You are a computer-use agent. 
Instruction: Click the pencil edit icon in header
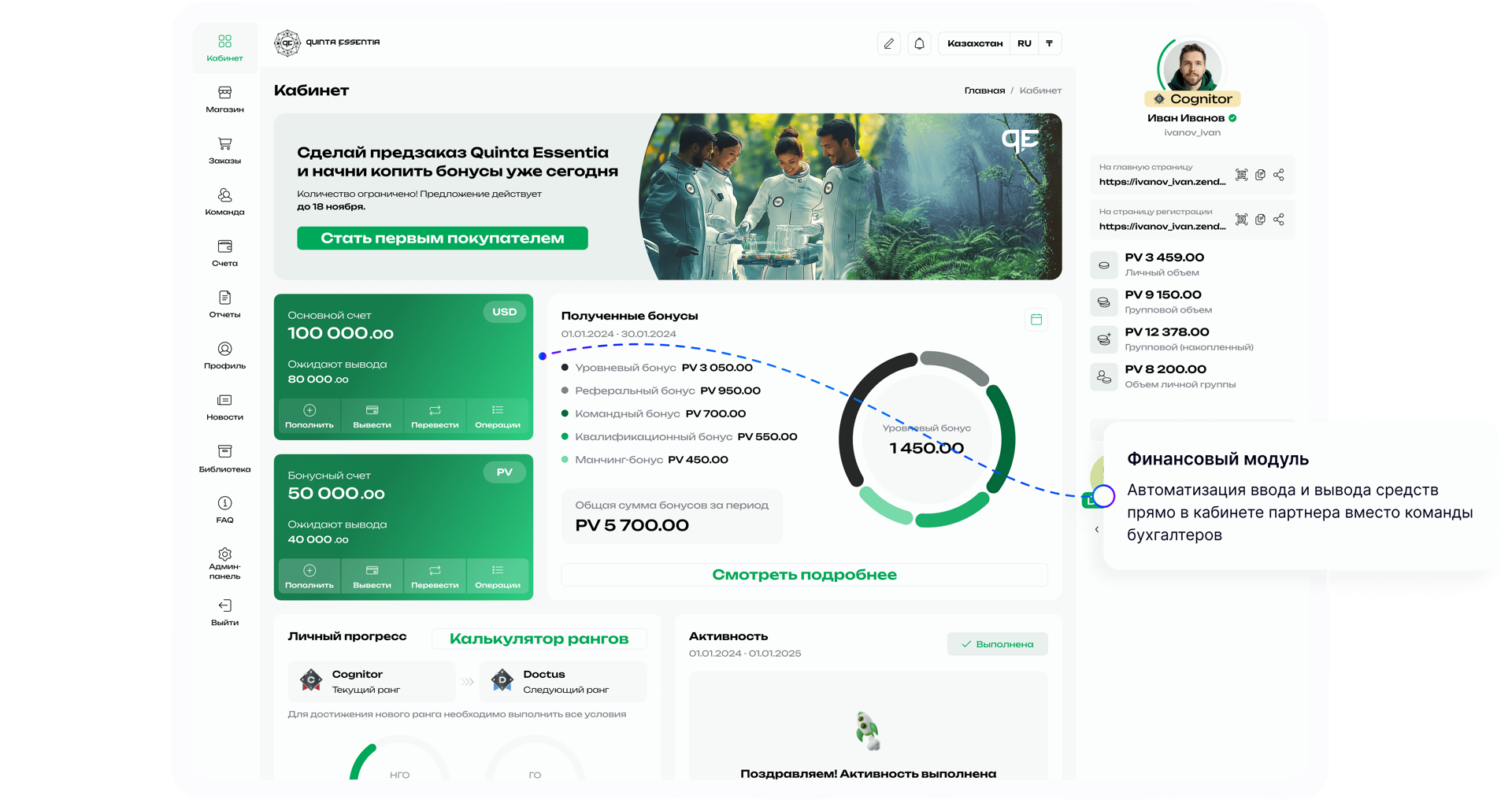click(888, 43)
